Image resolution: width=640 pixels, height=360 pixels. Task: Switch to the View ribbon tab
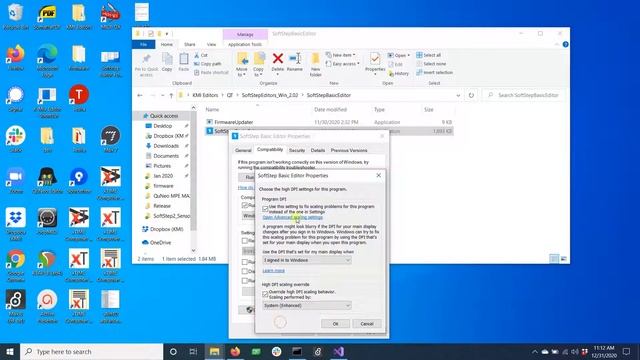pyautogui.click(x=211, y=44)
